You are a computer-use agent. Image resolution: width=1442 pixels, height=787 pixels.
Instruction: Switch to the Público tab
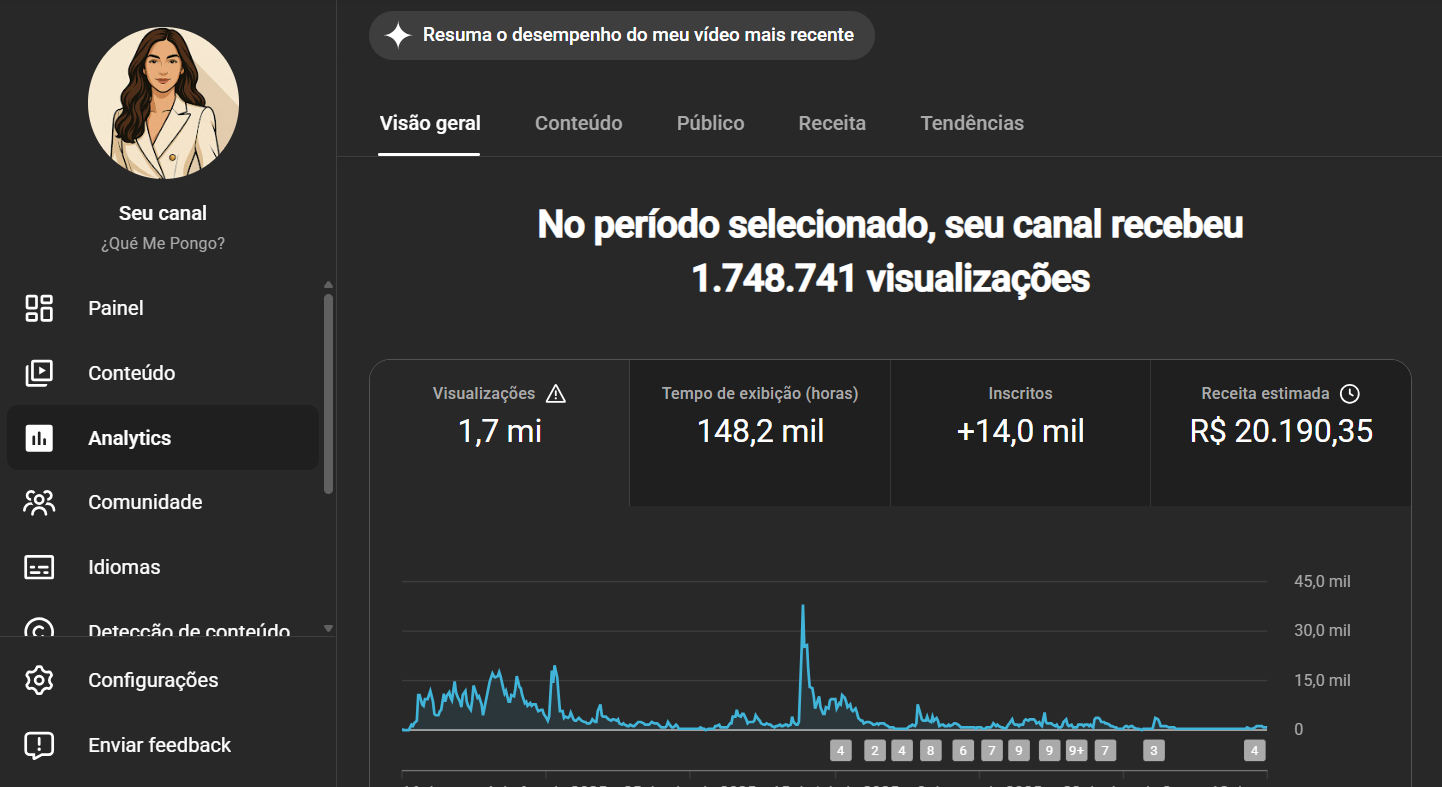(x=710, y=122)
